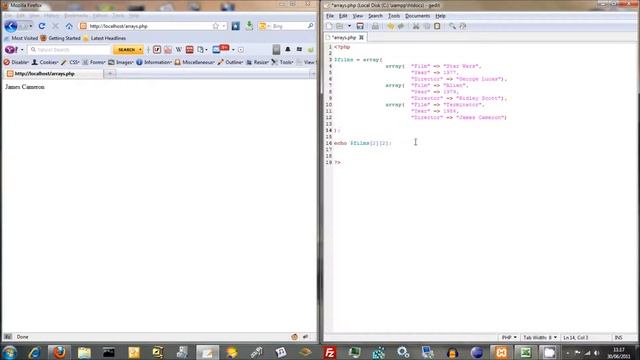Click the bell icon in Yahoo toolbar
640x360 pixels.
[288, 49]
